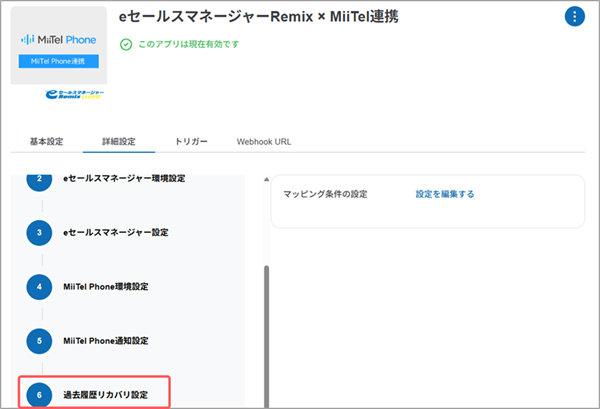
Task: Open MiiTel Phone通知設定 step
Action: [106, 341]
